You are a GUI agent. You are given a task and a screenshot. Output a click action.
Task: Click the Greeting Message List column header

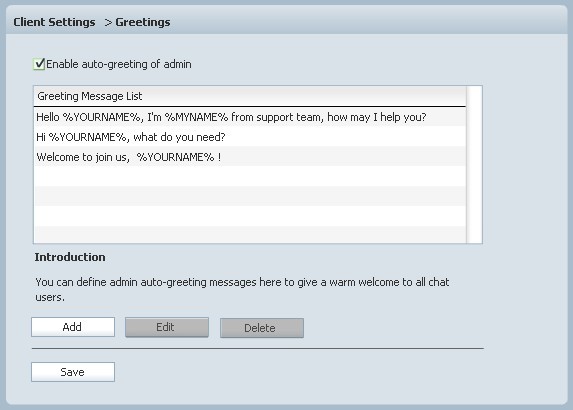point(250,96)
